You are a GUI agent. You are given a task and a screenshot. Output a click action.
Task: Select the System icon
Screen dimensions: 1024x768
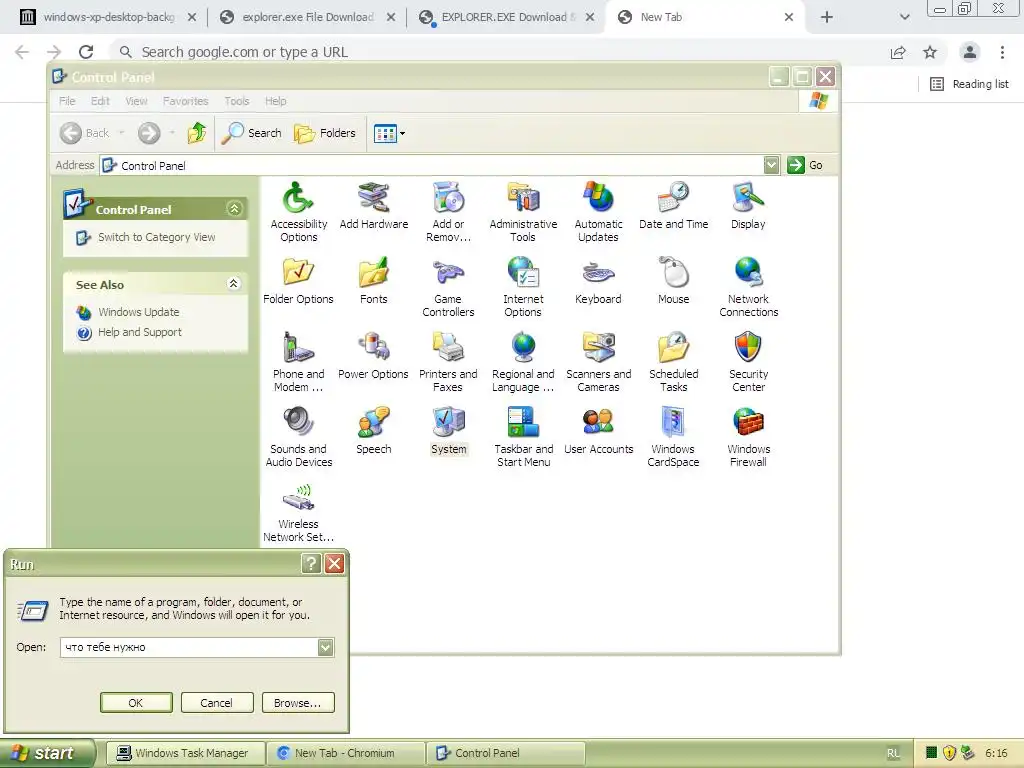[x=449, y=431]
